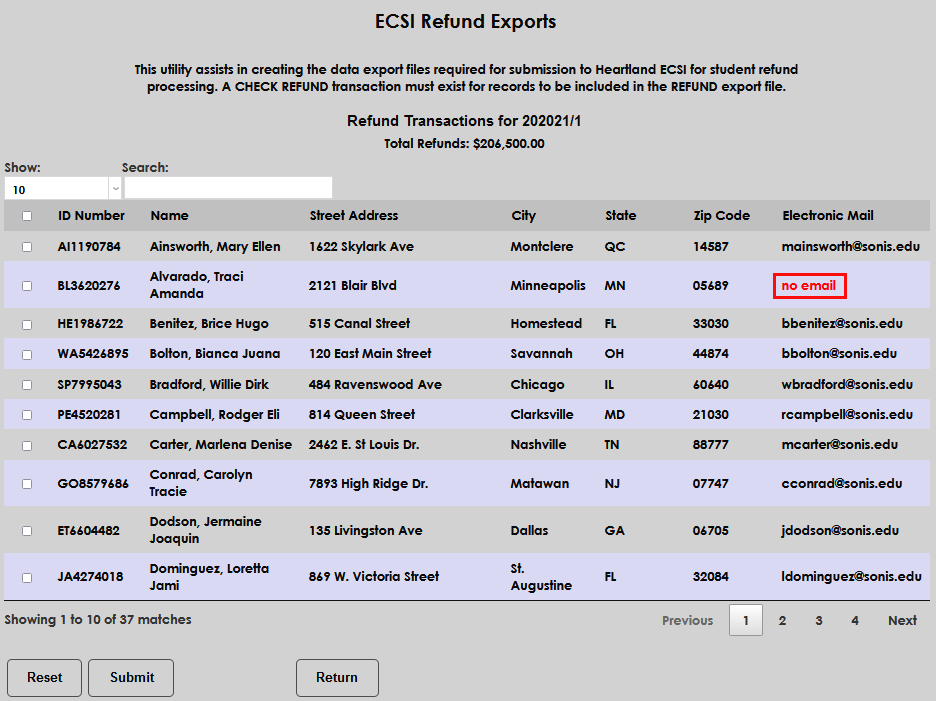Screen dimensions: 936x701
Task: Go to page 2 of results
Action: click(782, 620)
